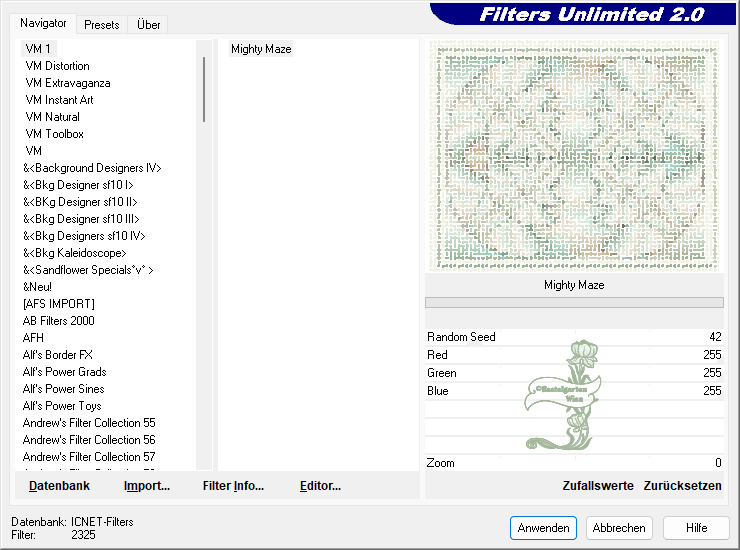Select the AFH category
The width and height of the screenshot is (740, 550).
point(33,338)
